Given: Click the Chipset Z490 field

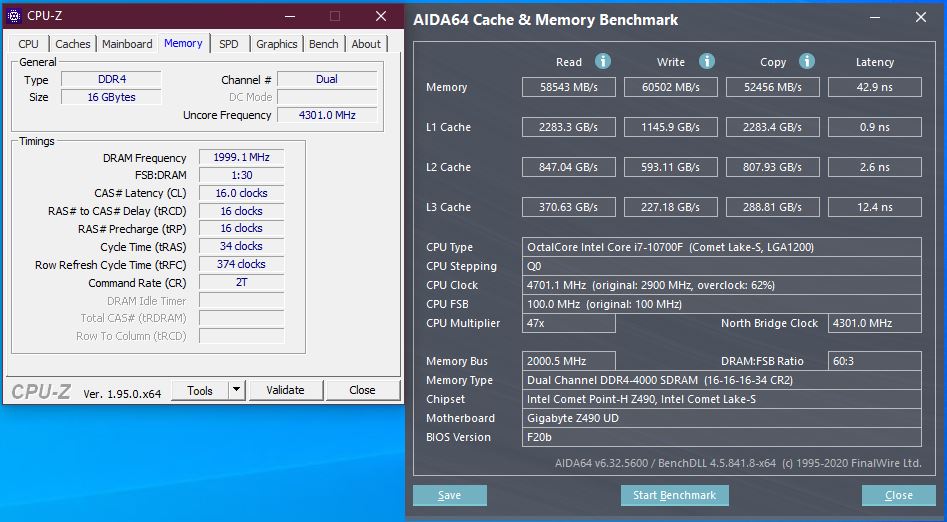Looking at the screenshot, I should (722, 399).
